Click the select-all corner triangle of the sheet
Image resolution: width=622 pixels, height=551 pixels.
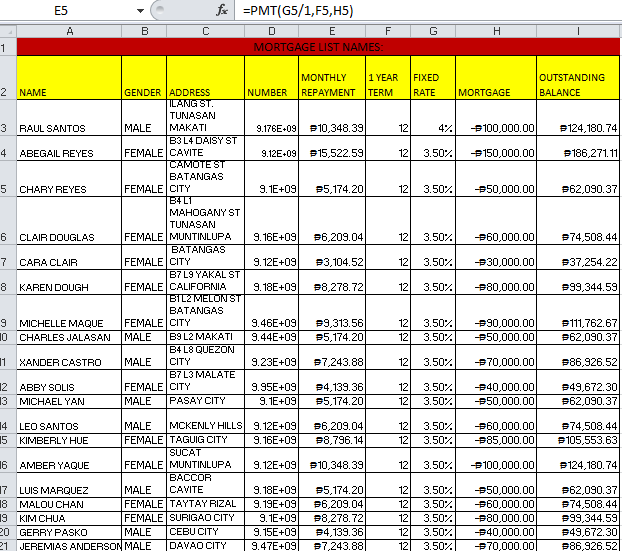(x=8, y=31)
